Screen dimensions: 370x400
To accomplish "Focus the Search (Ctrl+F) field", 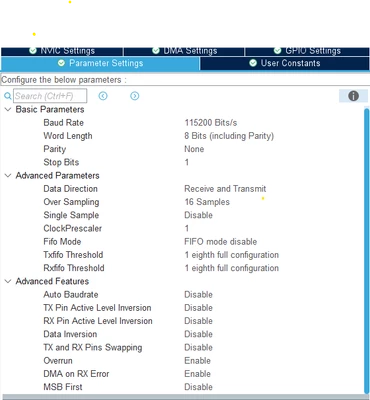I will 50,96.
